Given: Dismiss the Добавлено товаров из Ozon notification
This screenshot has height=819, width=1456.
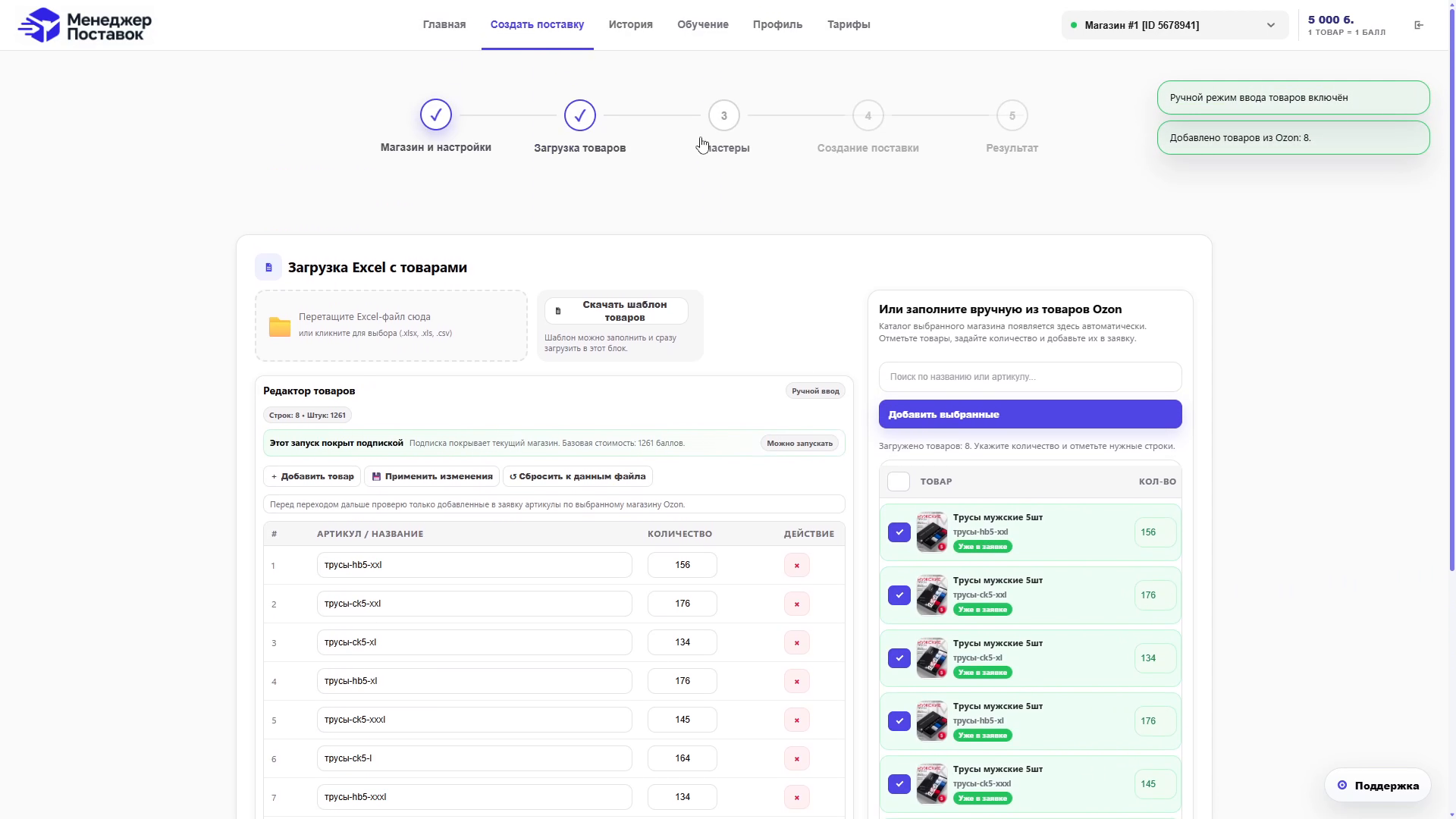Looking at the screenshot, I should pos(1294,138).
